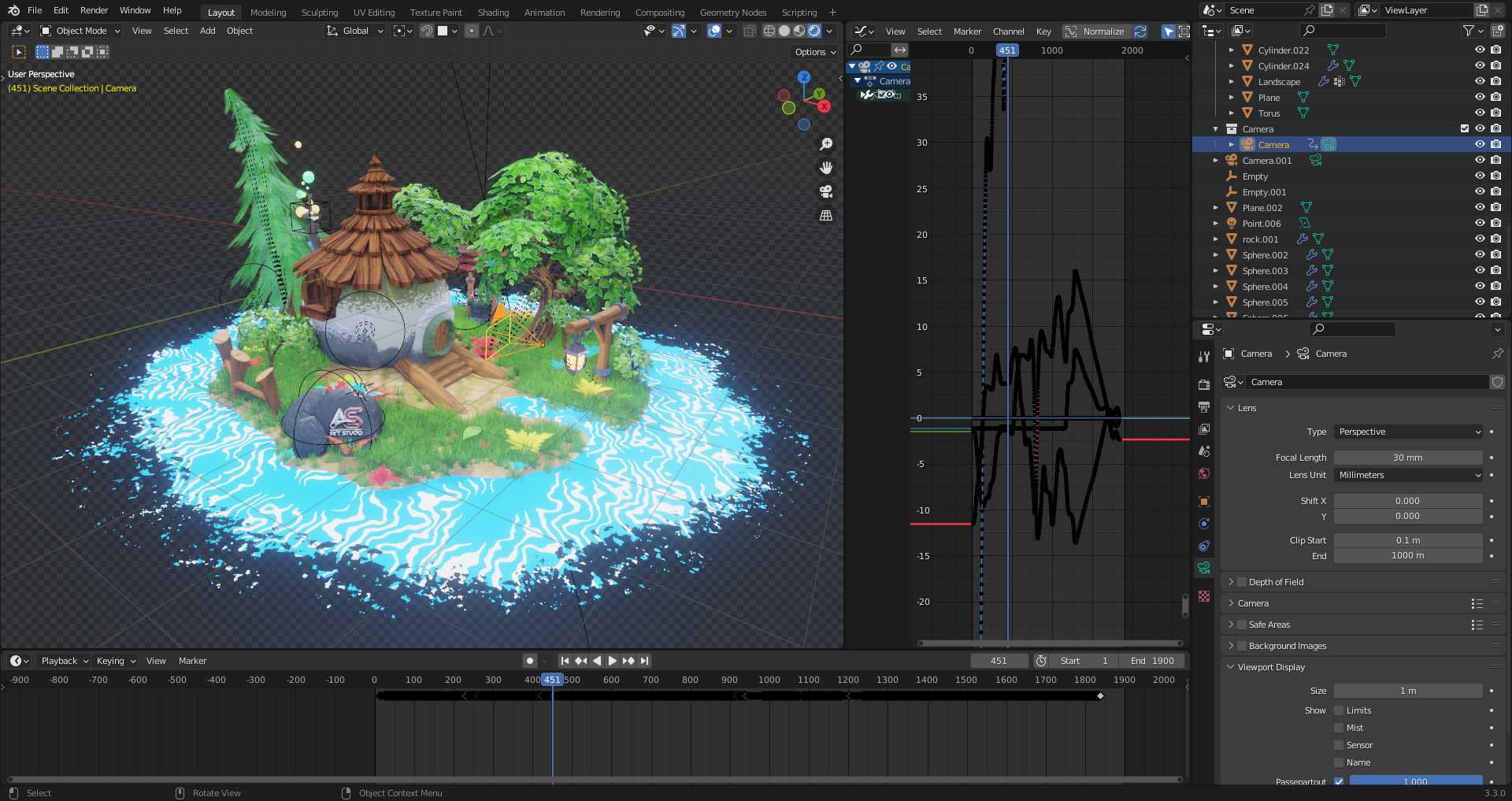This screenshot has width=1512, height=801.
Task: Pin the Camera properties panel
Action: (x=1497, y=354)
